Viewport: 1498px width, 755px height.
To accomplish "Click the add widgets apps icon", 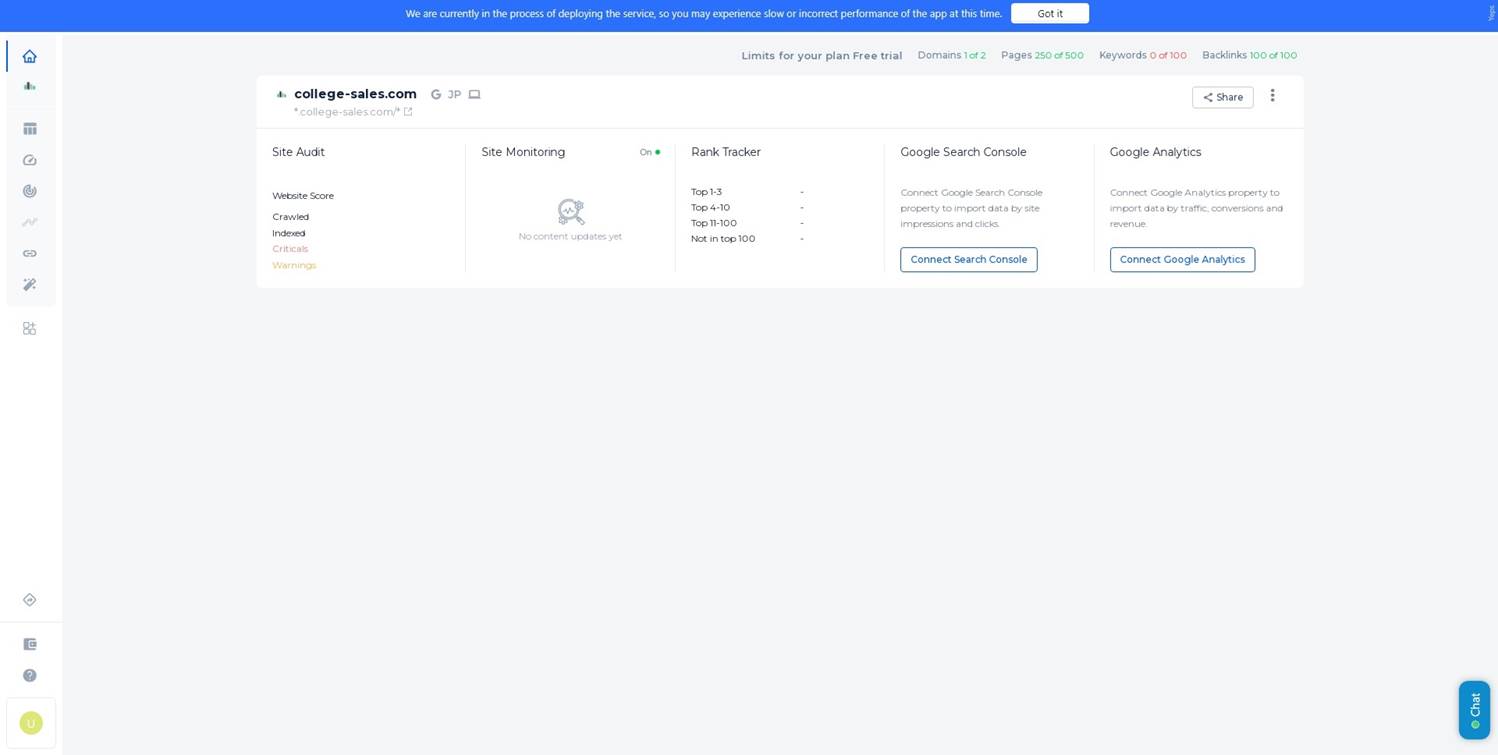I will pos(30,328).
